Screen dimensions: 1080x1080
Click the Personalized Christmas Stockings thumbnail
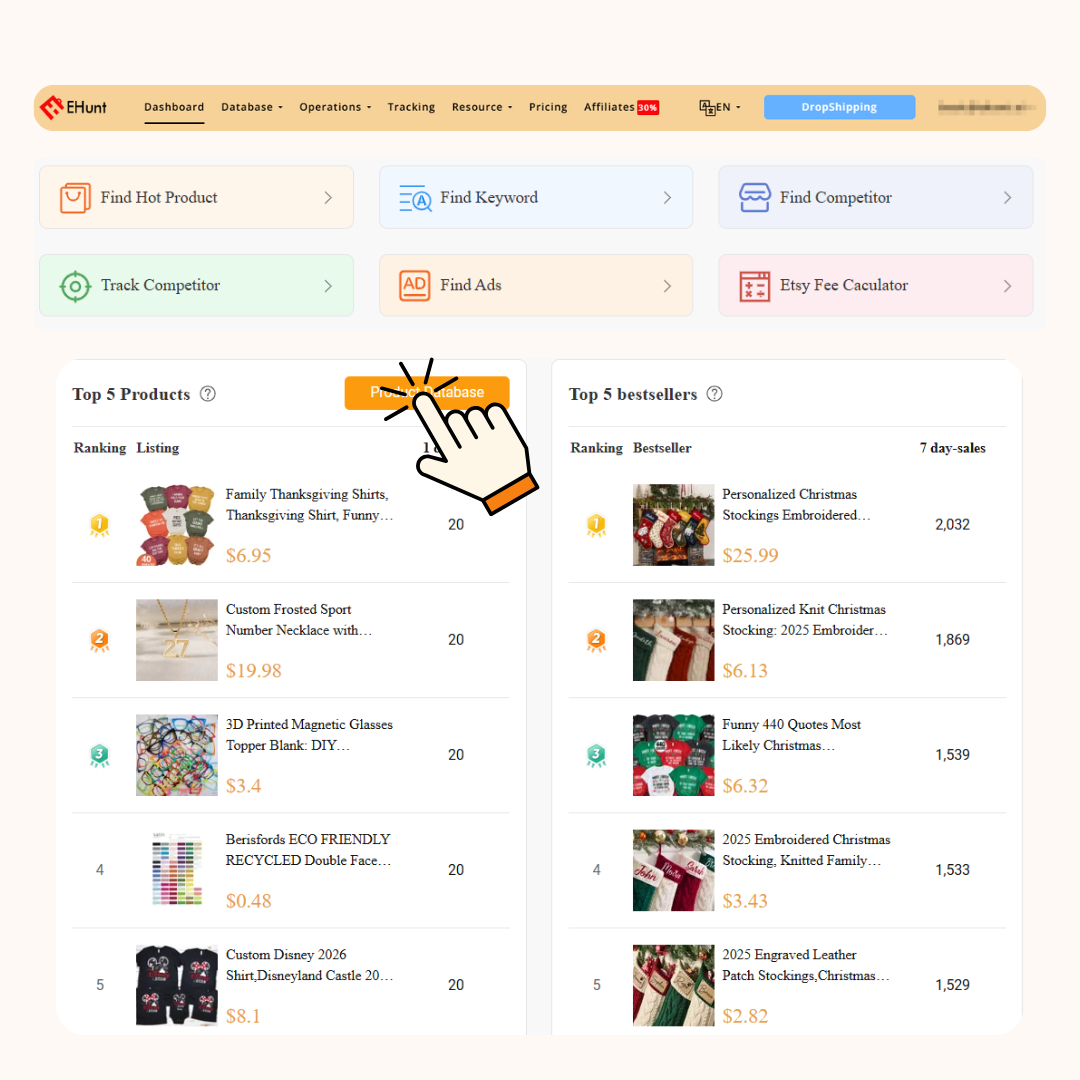coord(673,524)
